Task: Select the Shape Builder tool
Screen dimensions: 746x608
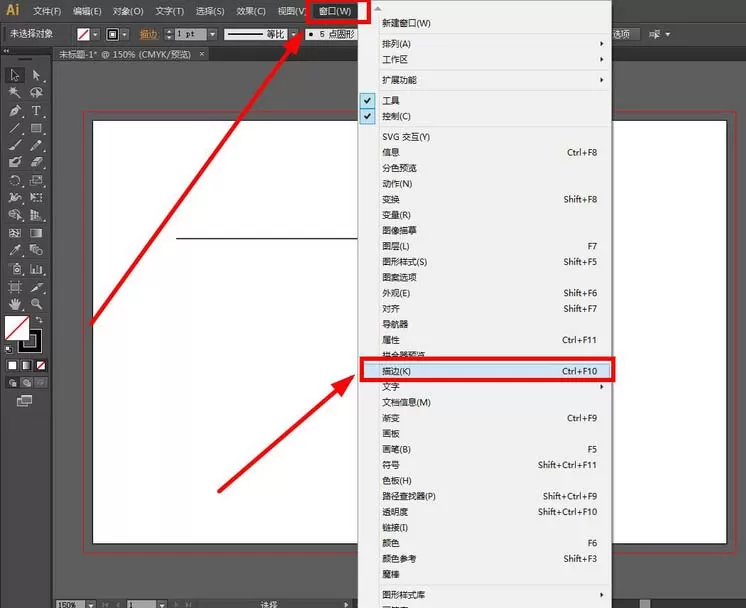Action: coord(15,215)
